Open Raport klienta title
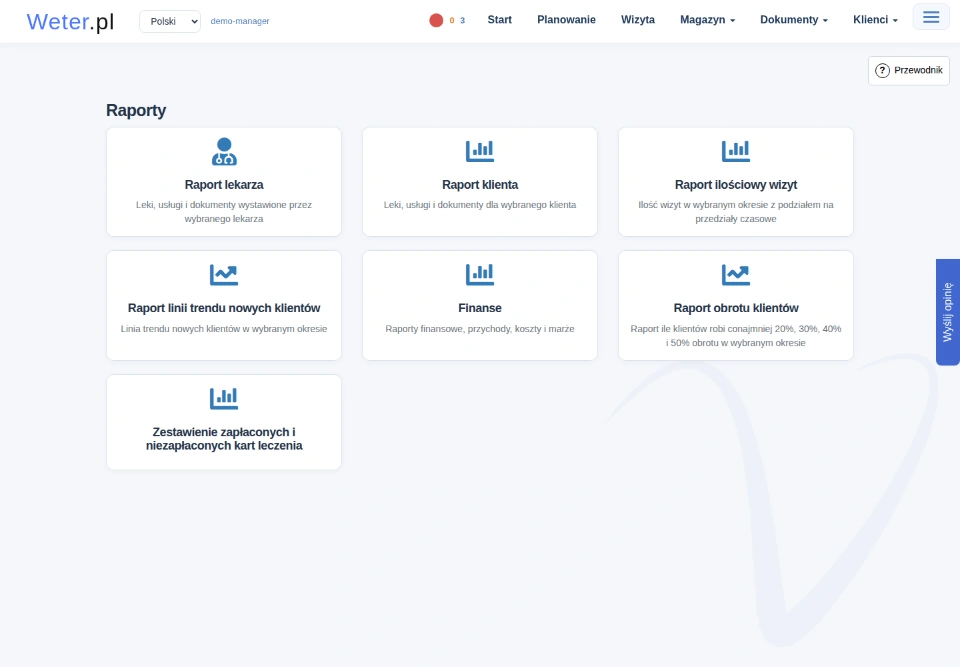Screen dimensions: 960x667 (479, 185)
